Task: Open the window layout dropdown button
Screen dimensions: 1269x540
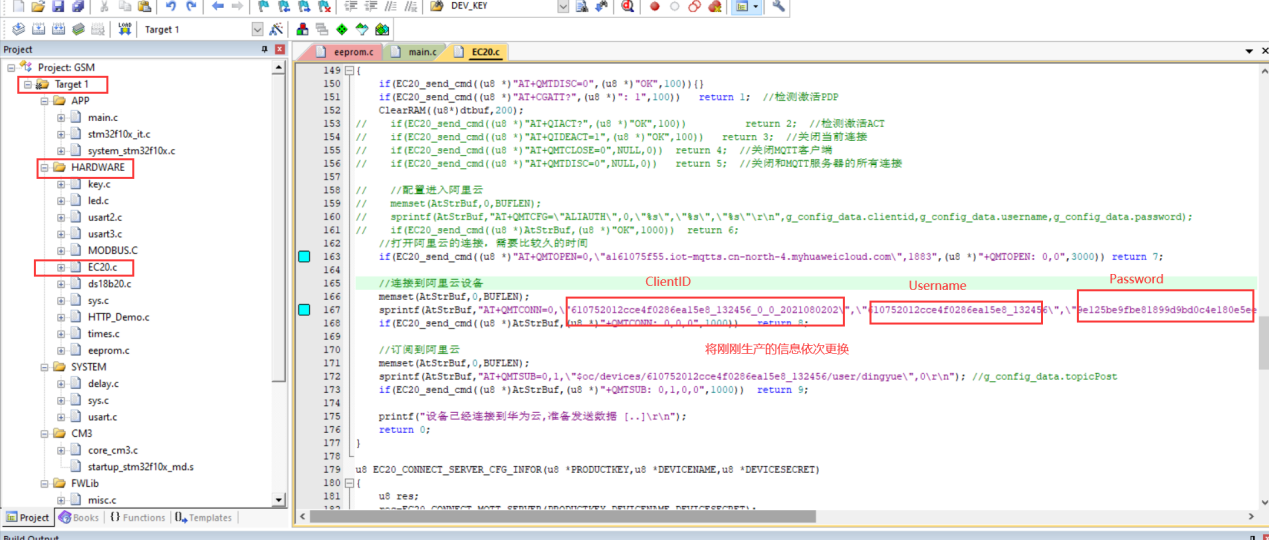Action: pyautogui.click(x=755, y=6)
